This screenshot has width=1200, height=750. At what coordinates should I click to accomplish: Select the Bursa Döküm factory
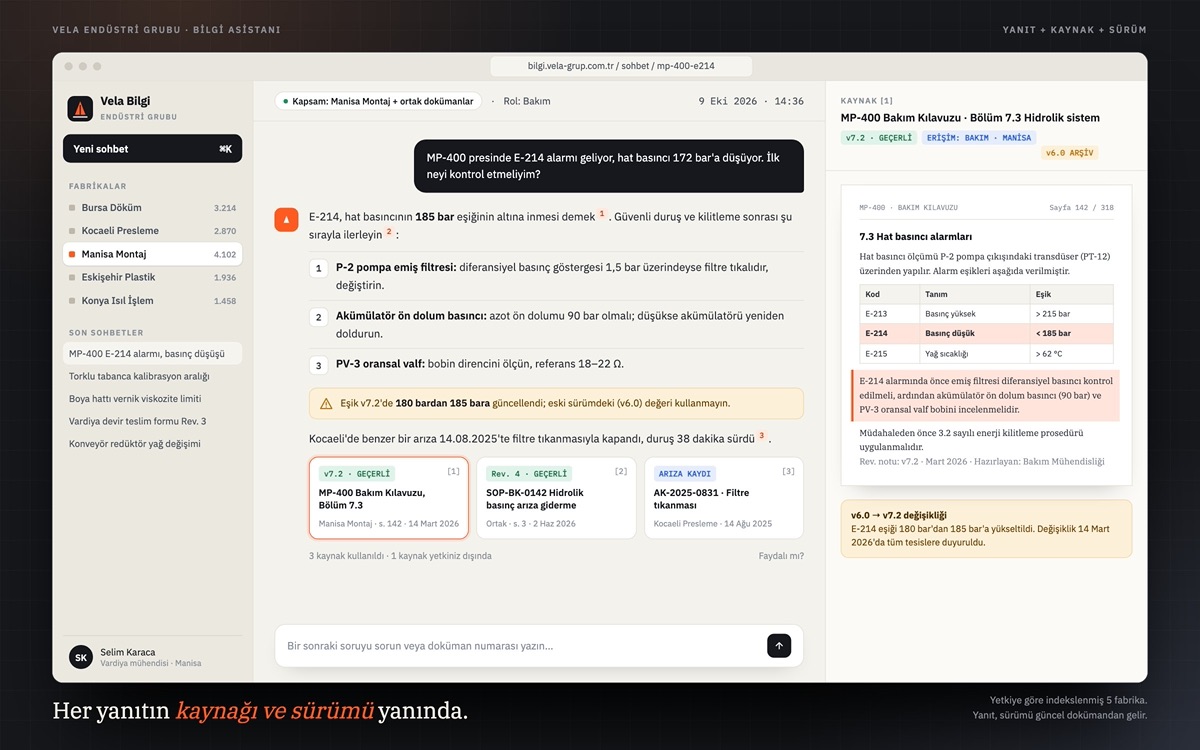(x=152, y=208)
